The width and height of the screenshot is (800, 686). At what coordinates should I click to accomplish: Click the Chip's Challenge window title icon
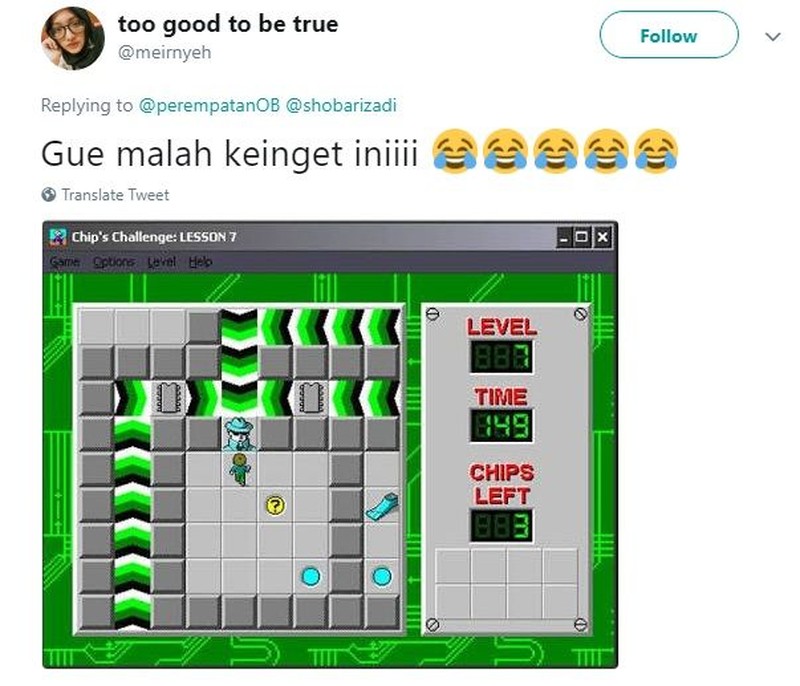pyautogui.click(x=58, y=237)
